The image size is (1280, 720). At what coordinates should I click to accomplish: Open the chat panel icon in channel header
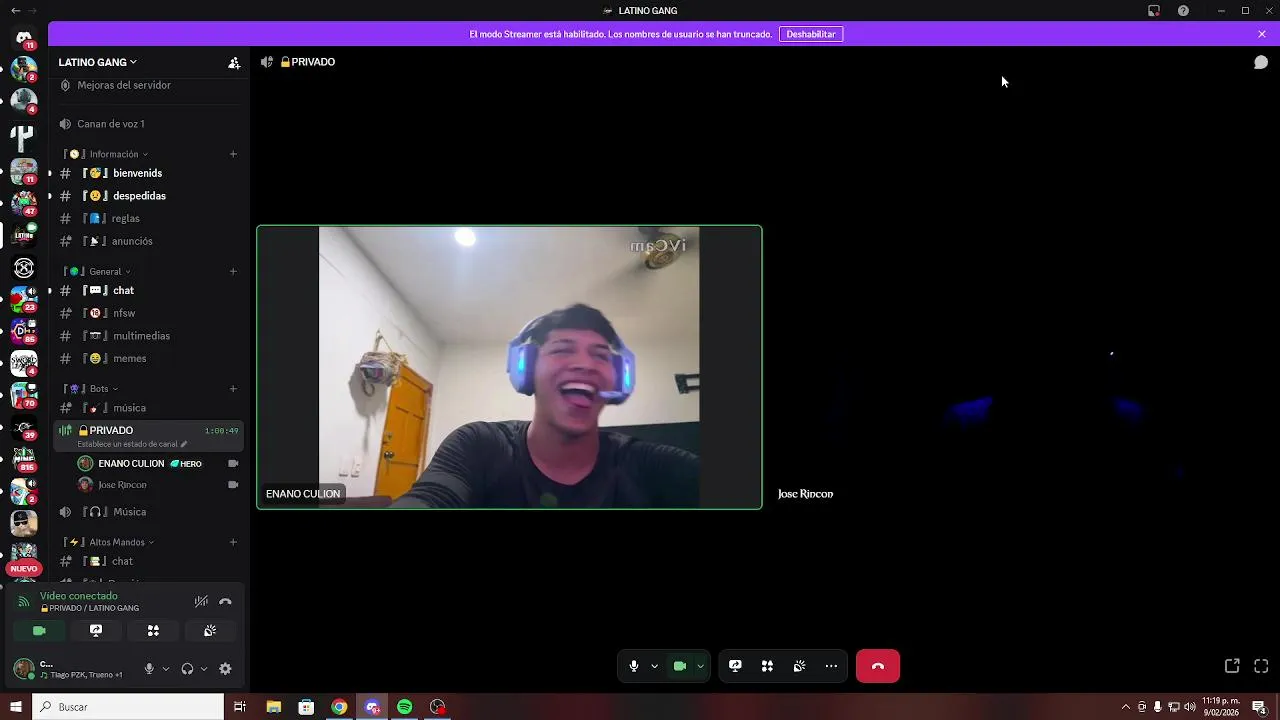tap(1261, 62)
